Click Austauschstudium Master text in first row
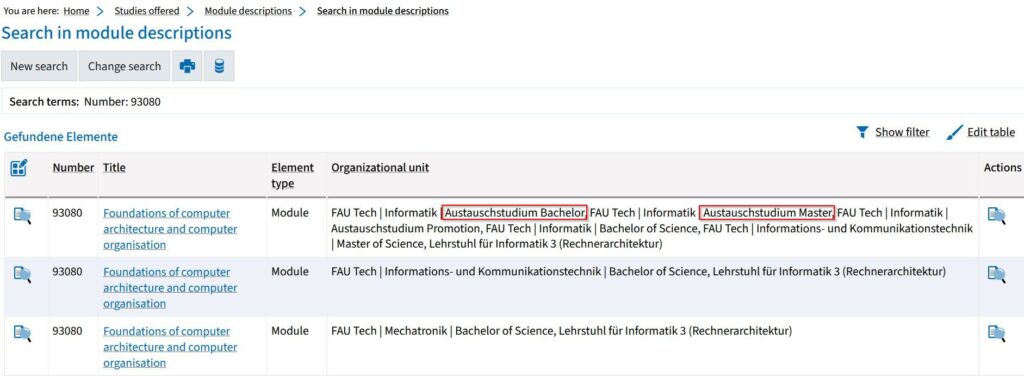1024x376 pixels. (x=767, y=212)
